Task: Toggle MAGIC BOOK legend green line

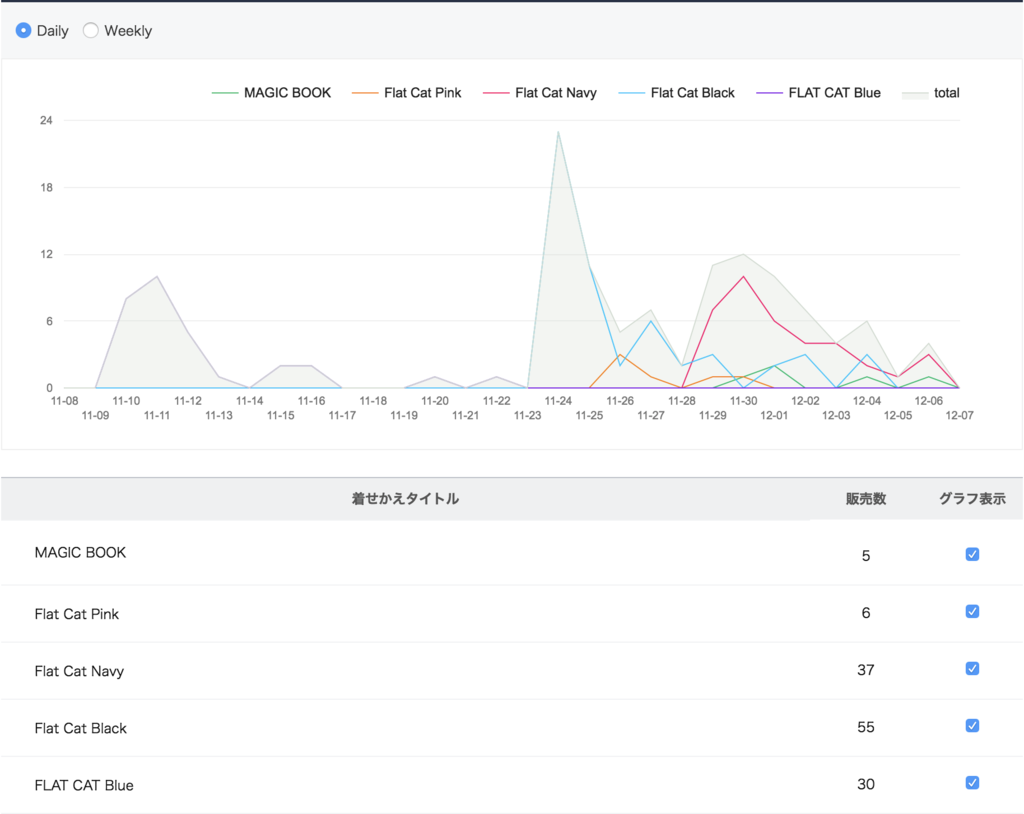Action: tap(271, 93)
